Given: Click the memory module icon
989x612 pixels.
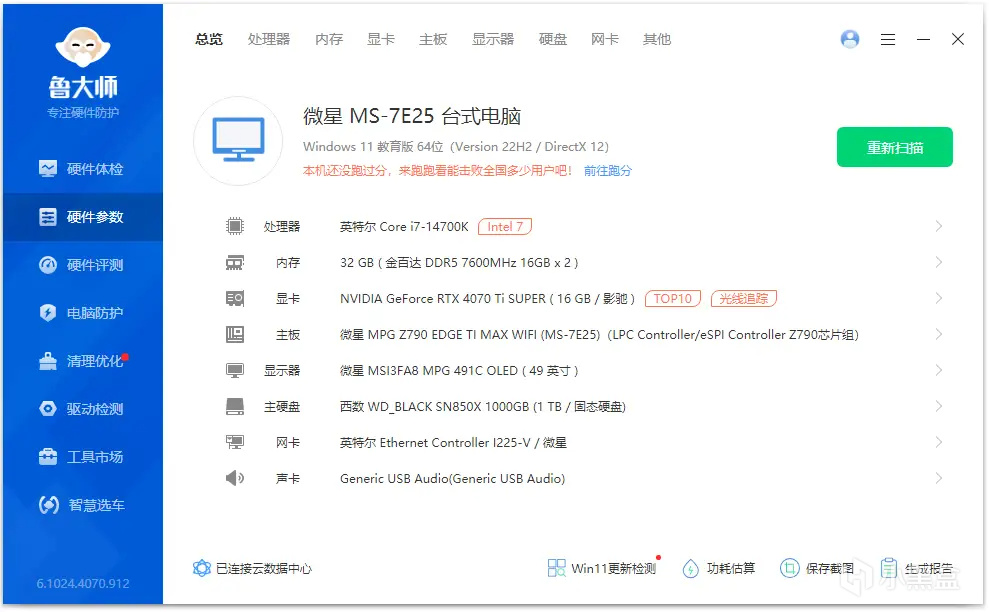Looking at the screenshot, I should pyautogui.click(x=235, y=262).
